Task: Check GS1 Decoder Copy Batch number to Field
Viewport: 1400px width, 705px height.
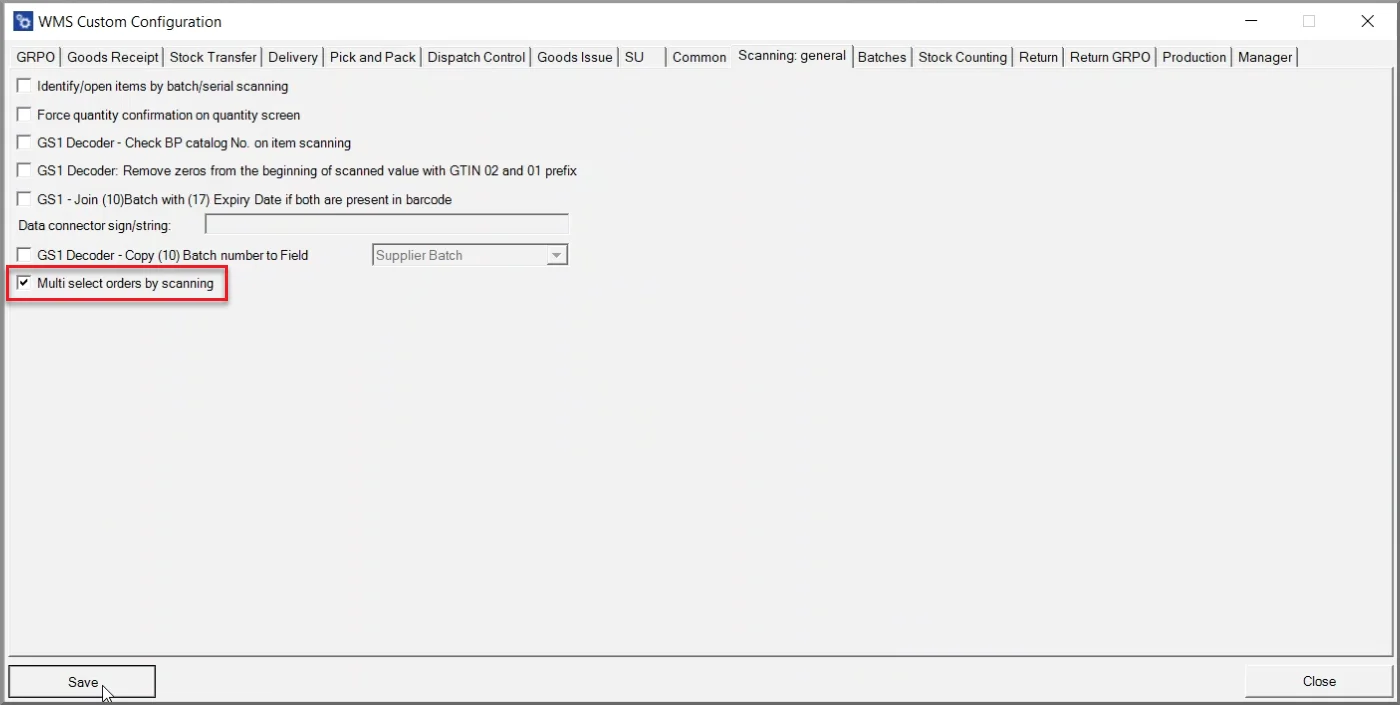Action: click(x=24, y=255)
